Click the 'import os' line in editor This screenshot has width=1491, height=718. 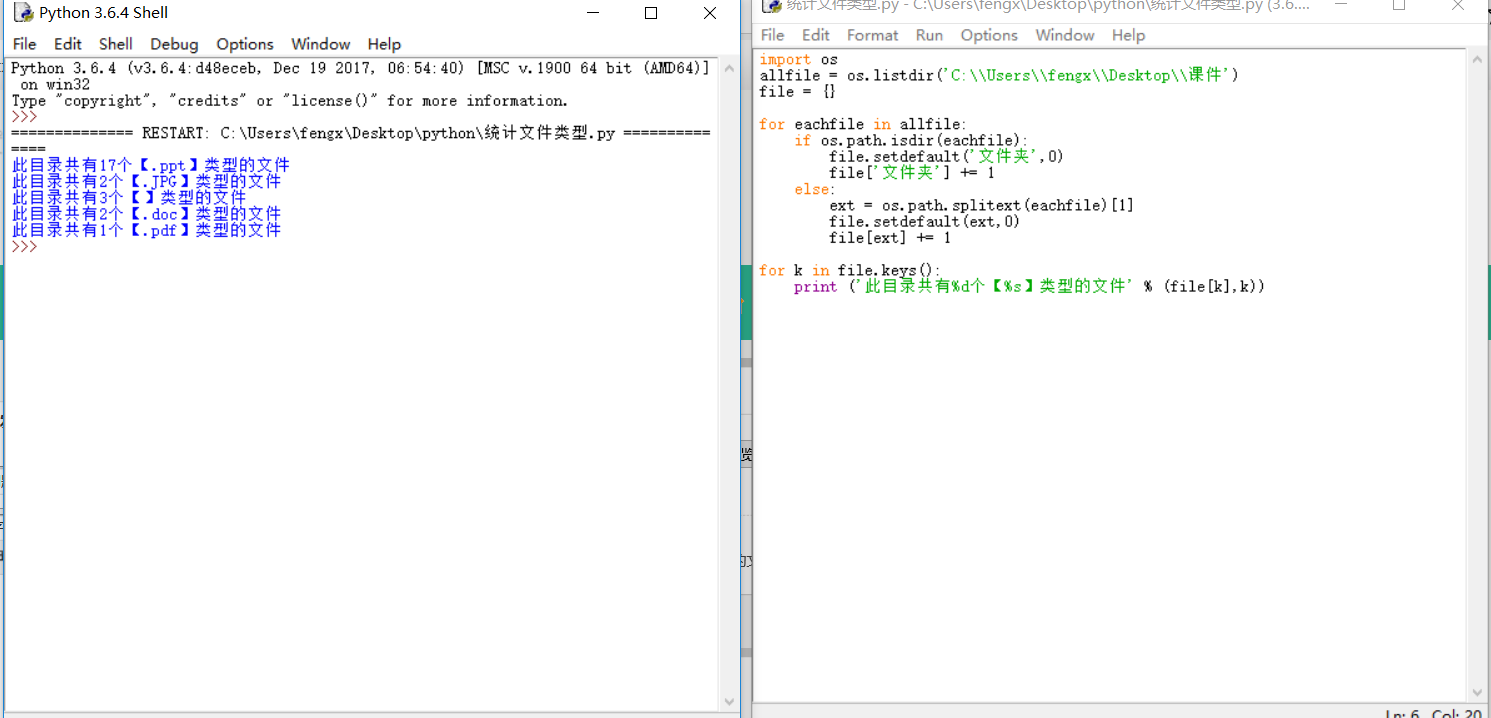(x=799, y=60)
